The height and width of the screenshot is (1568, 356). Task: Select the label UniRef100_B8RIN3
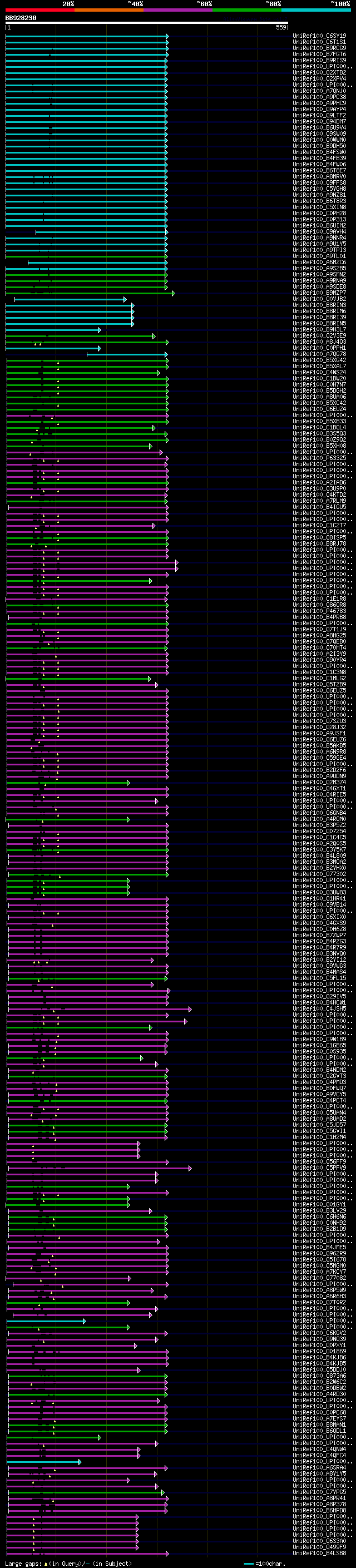[x=319, y=305]
